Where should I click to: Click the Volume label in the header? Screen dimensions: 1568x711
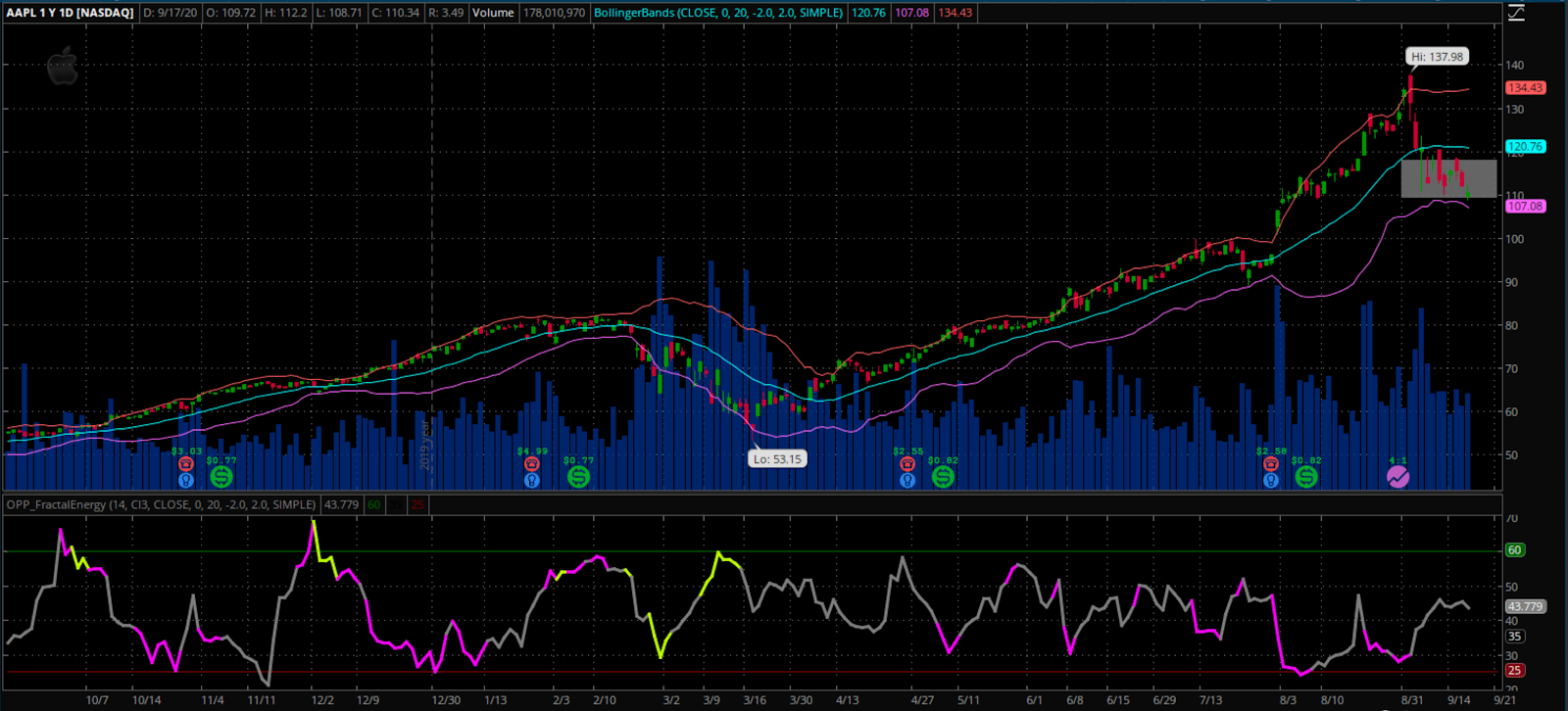(493, 13)
